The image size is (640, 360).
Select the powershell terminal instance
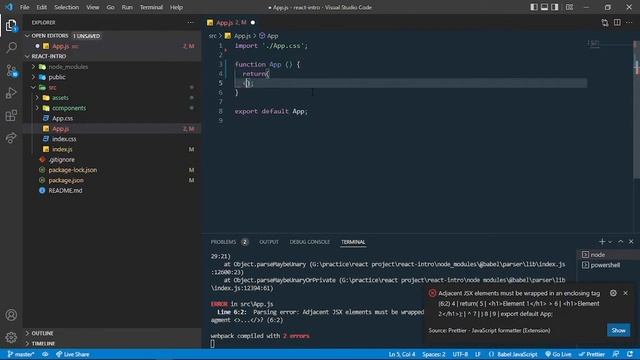click(607, 265)
